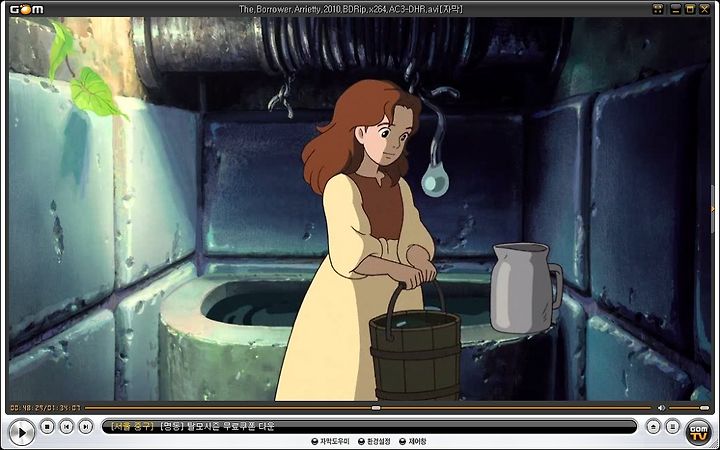Viewport: 720px width, 450px height.
Task: Maximize the GOM Player window
Action: coord(690,9)
